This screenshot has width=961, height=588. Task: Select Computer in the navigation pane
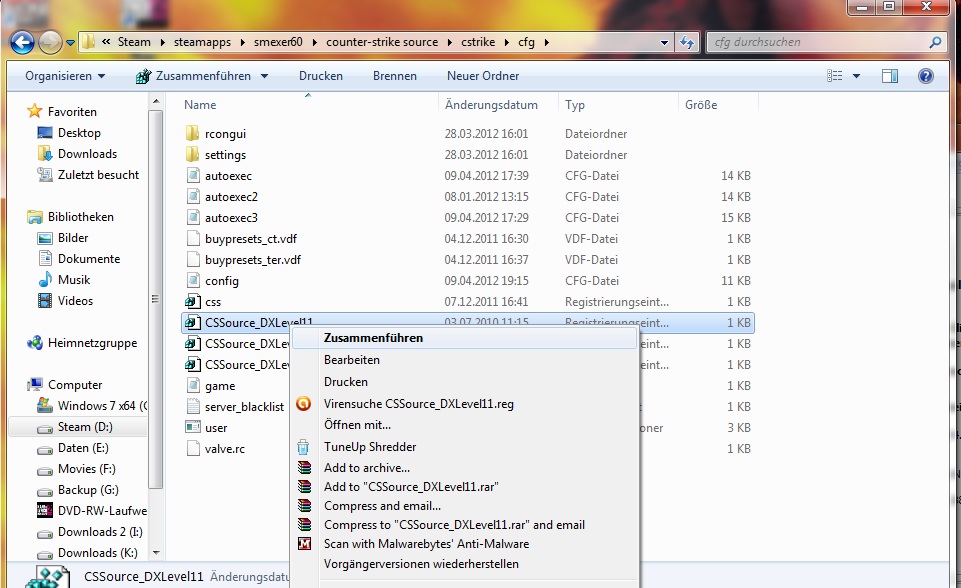click(75, 385)
